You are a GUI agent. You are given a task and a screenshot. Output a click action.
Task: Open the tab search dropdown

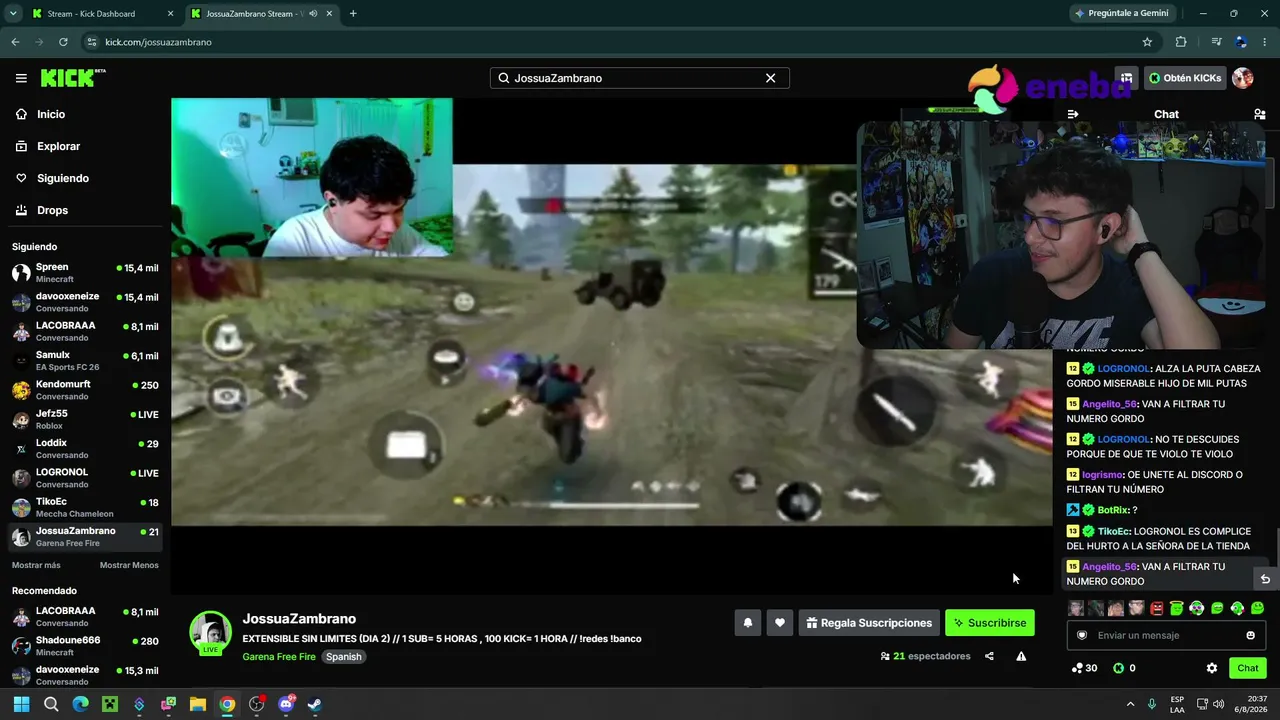click(x=13, y=14)
